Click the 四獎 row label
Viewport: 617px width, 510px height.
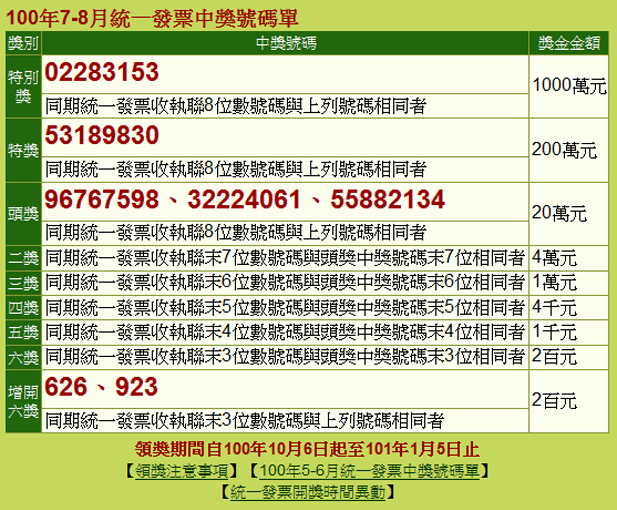click(x=23, y=308)
